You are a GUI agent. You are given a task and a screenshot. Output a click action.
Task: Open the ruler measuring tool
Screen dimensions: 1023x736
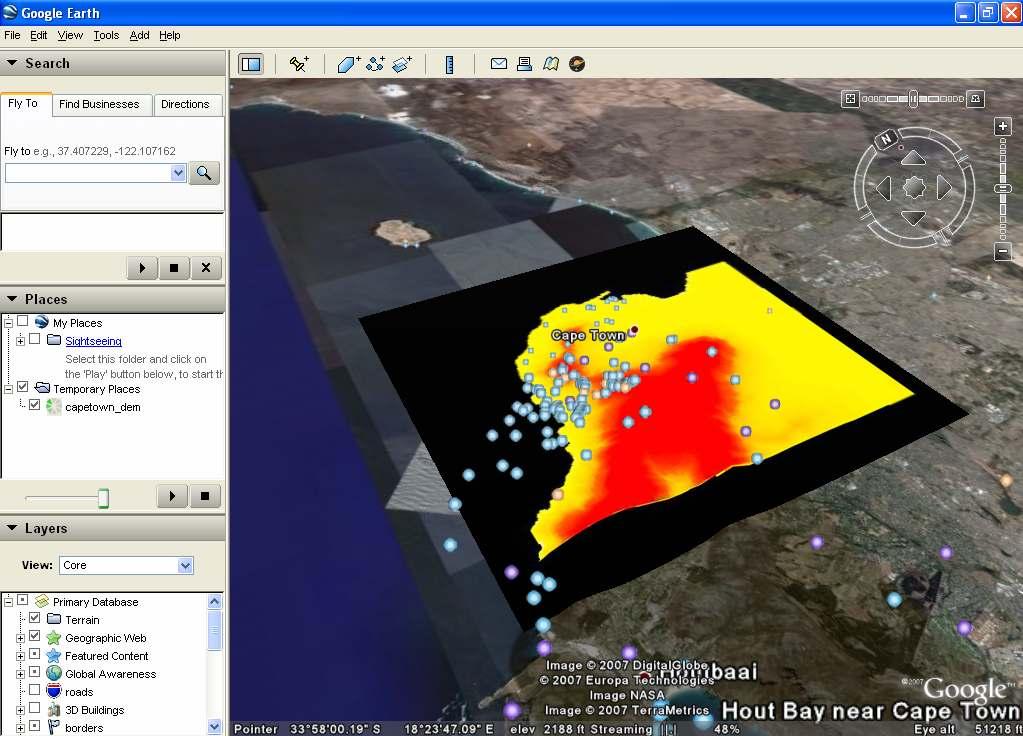click(449, 64)
